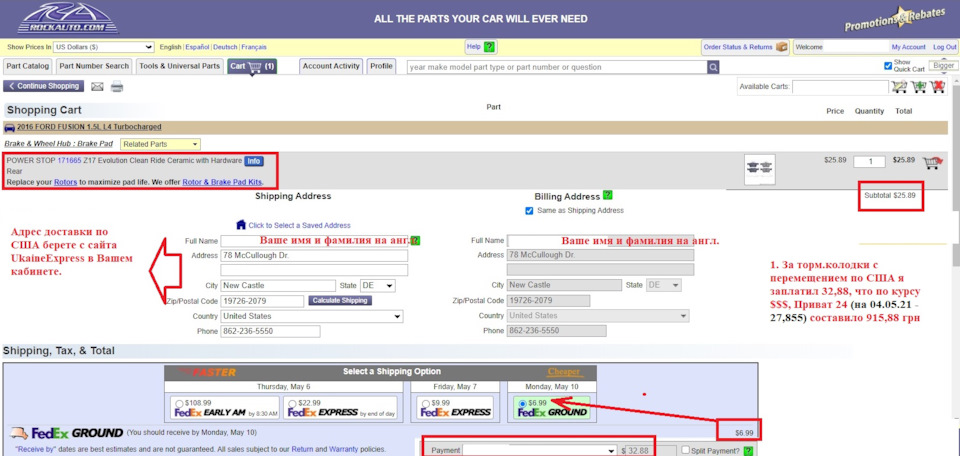Click the Log Out link

click(x=945, y=47)
